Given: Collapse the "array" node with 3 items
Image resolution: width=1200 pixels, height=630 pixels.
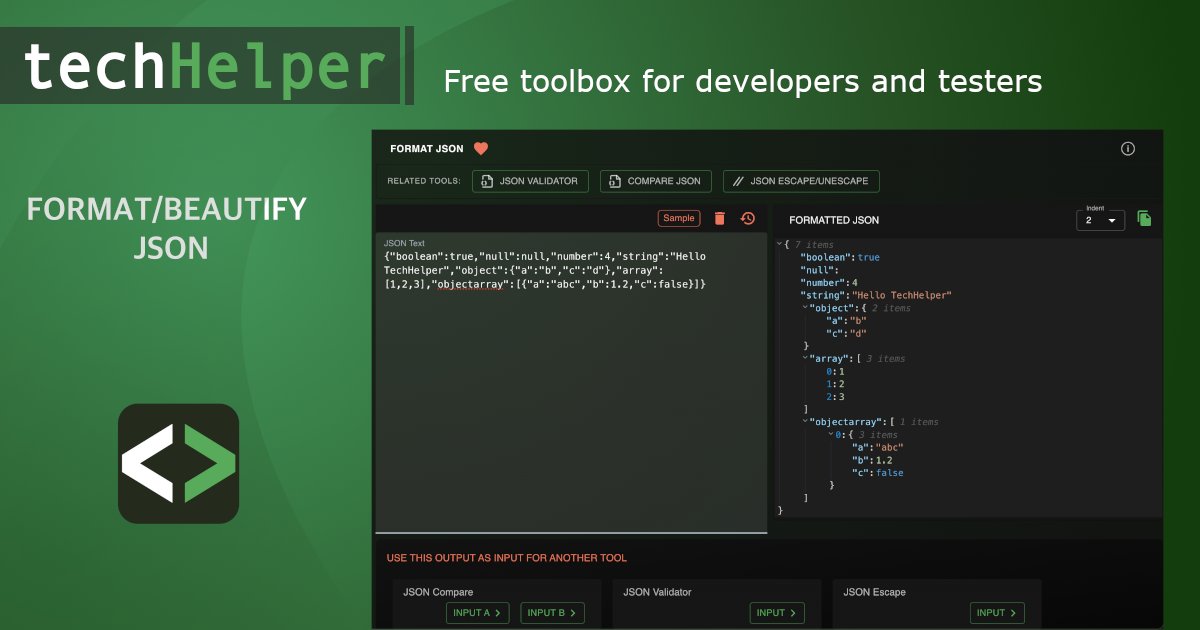Looking at the screenshot, I should point(804,358).
